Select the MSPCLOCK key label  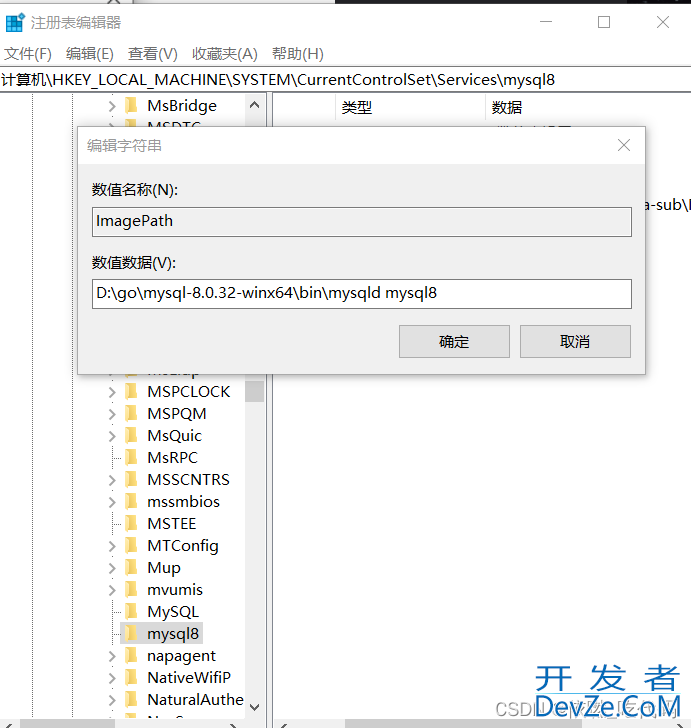[189, 392]
